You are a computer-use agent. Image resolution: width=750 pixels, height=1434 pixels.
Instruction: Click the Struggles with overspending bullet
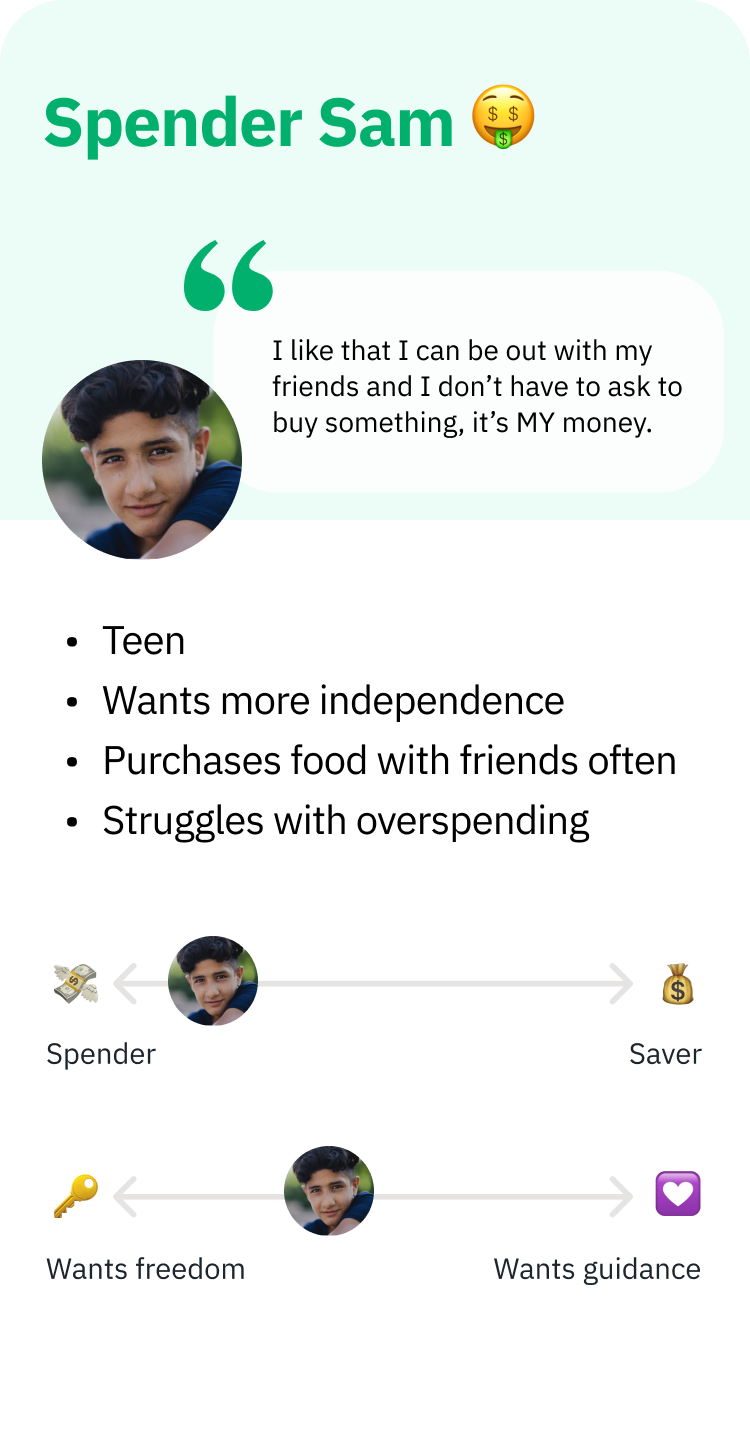[x=346, y=821]
